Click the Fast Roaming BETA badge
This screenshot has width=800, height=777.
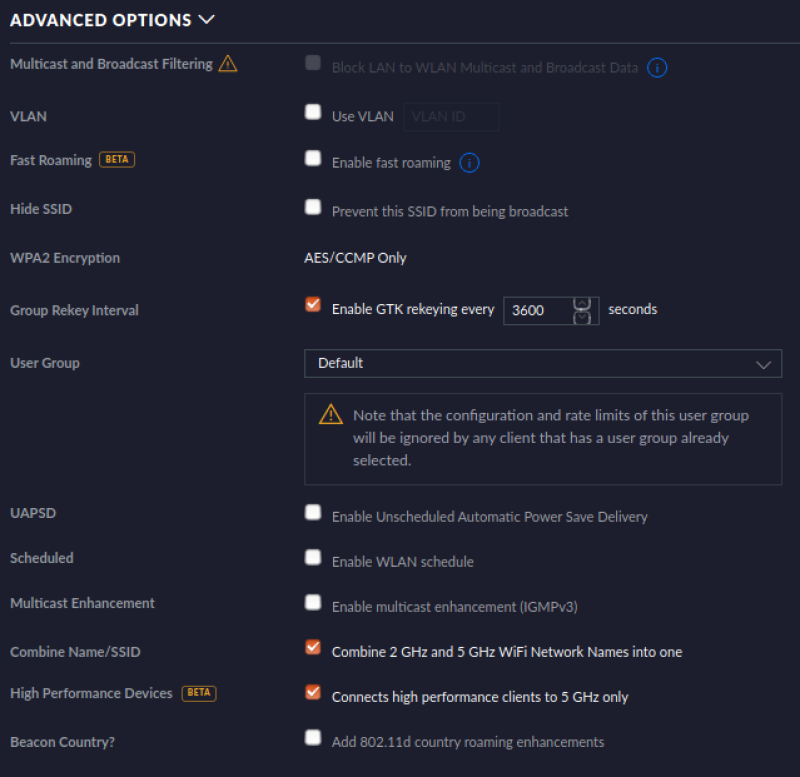117,159
